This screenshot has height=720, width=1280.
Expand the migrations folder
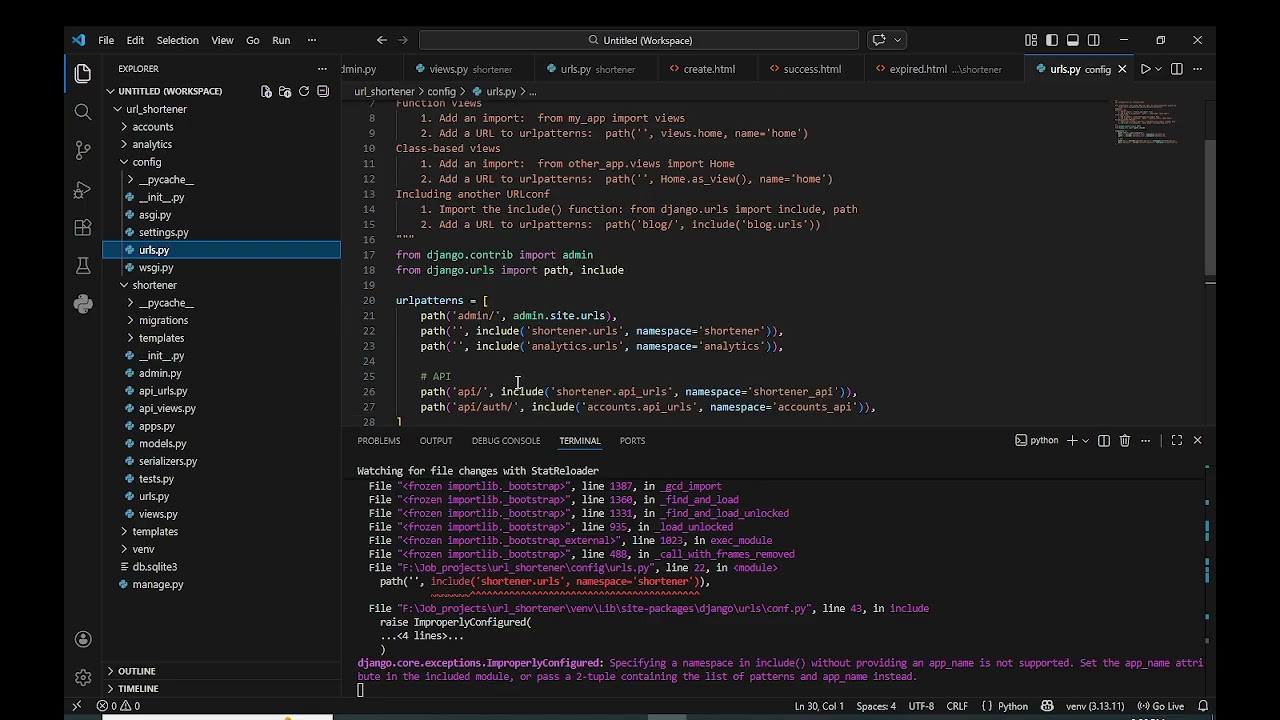point(163,320)
